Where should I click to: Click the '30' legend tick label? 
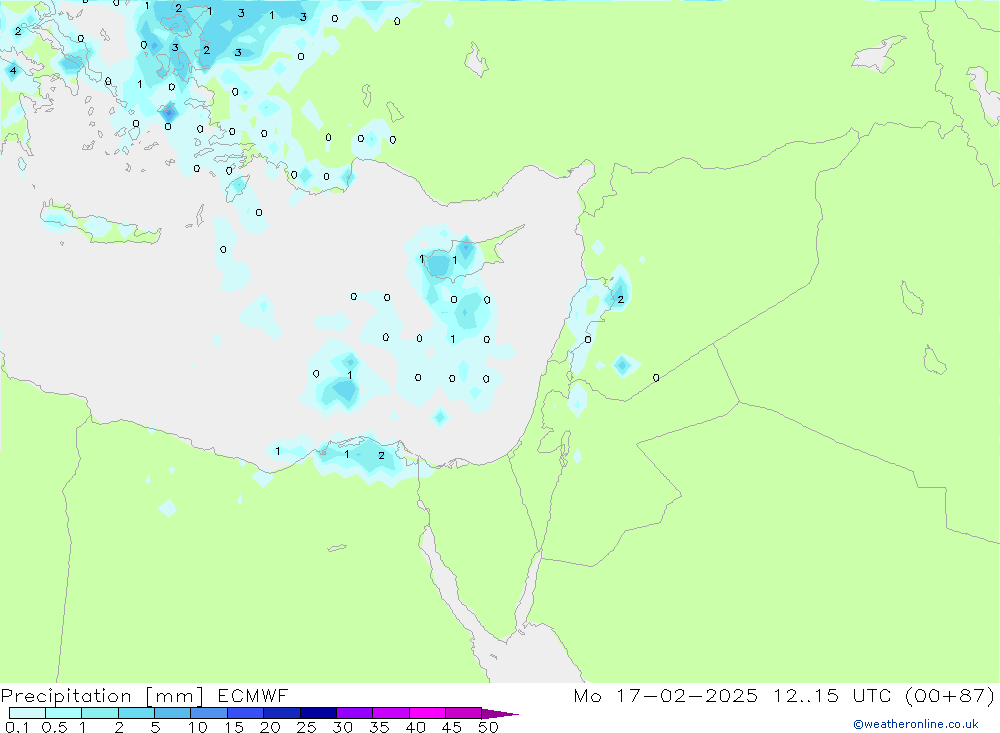pyautogui.click(x=343, y=727)
